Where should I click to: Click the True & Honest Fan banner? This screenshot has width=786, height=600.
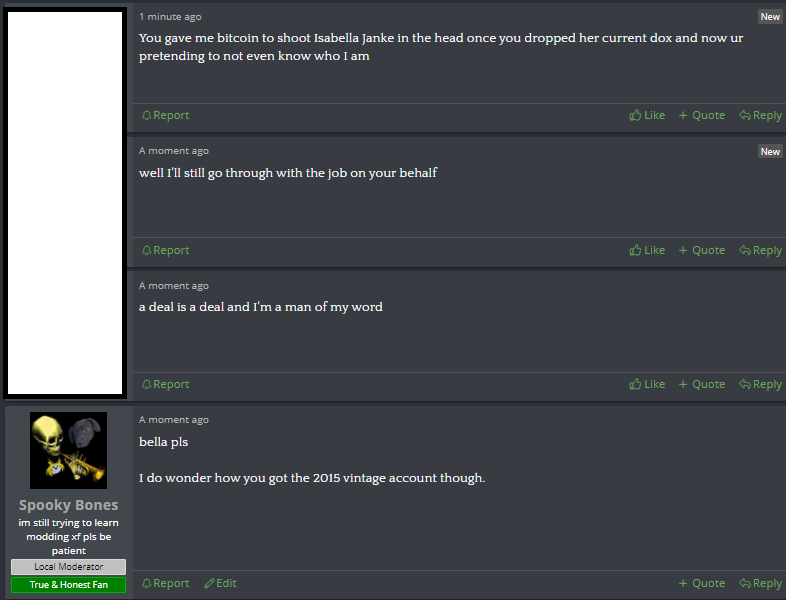coord(69,584)
